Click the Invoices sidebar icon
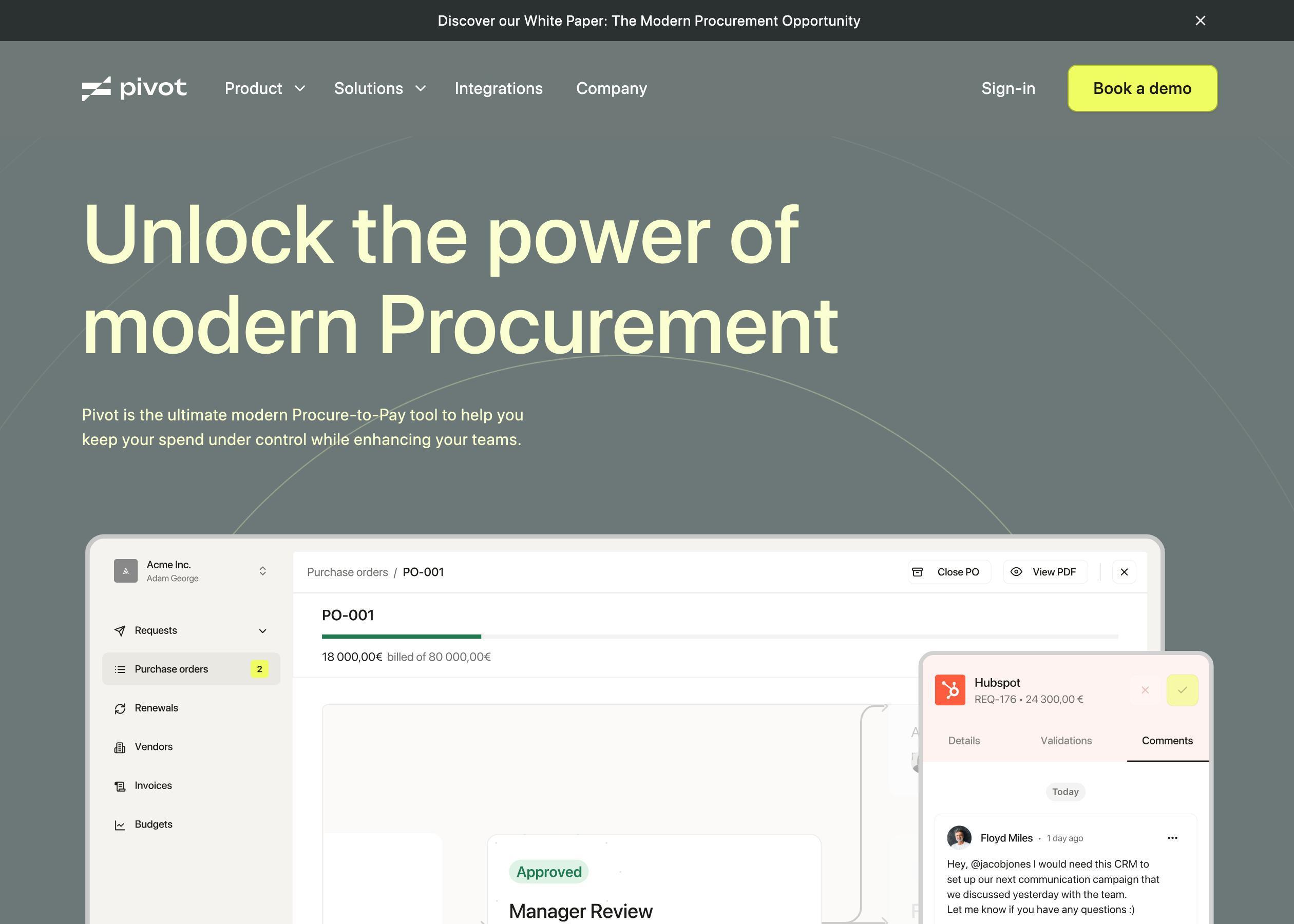This screenshot has width=1294, height=924. pos(120,786)
